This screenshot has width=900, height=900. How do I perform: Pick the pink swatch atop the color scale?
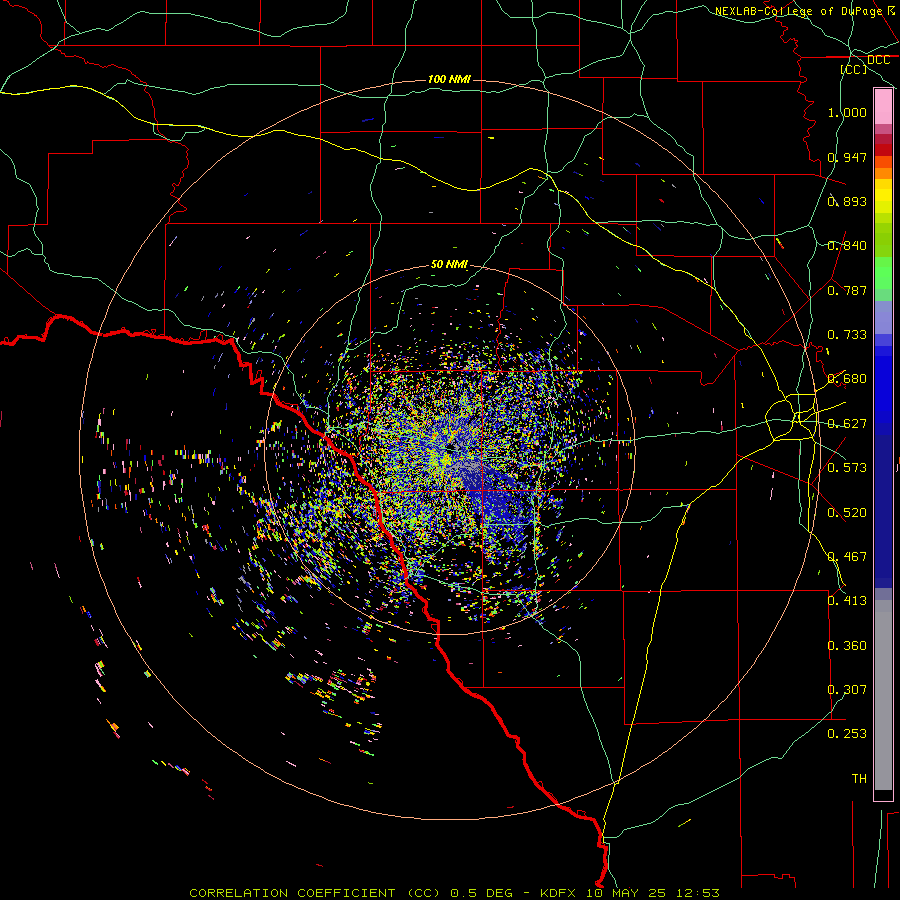[x=883, y=107]
